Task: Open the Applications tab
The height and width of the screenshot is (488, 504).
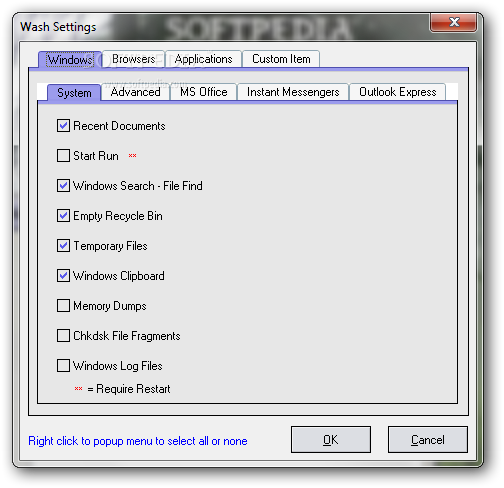Action: 203,59
